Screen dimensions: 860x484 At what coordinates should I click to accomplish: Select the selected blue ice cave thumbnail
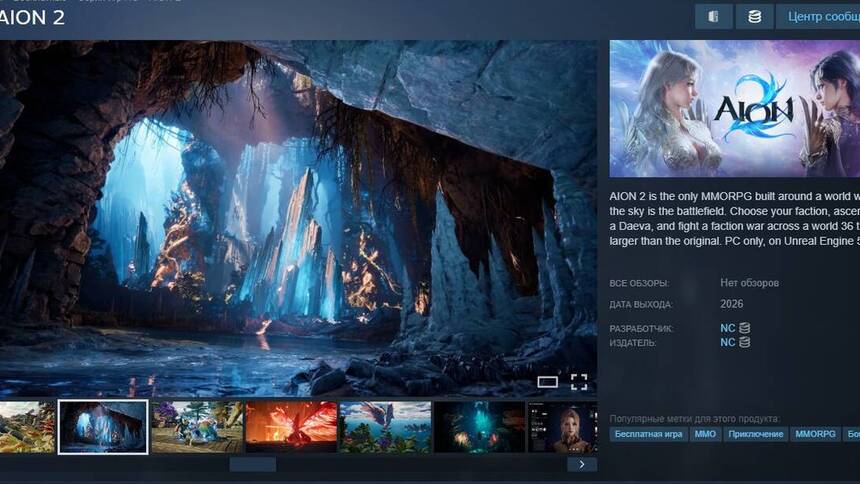point(103,427)
